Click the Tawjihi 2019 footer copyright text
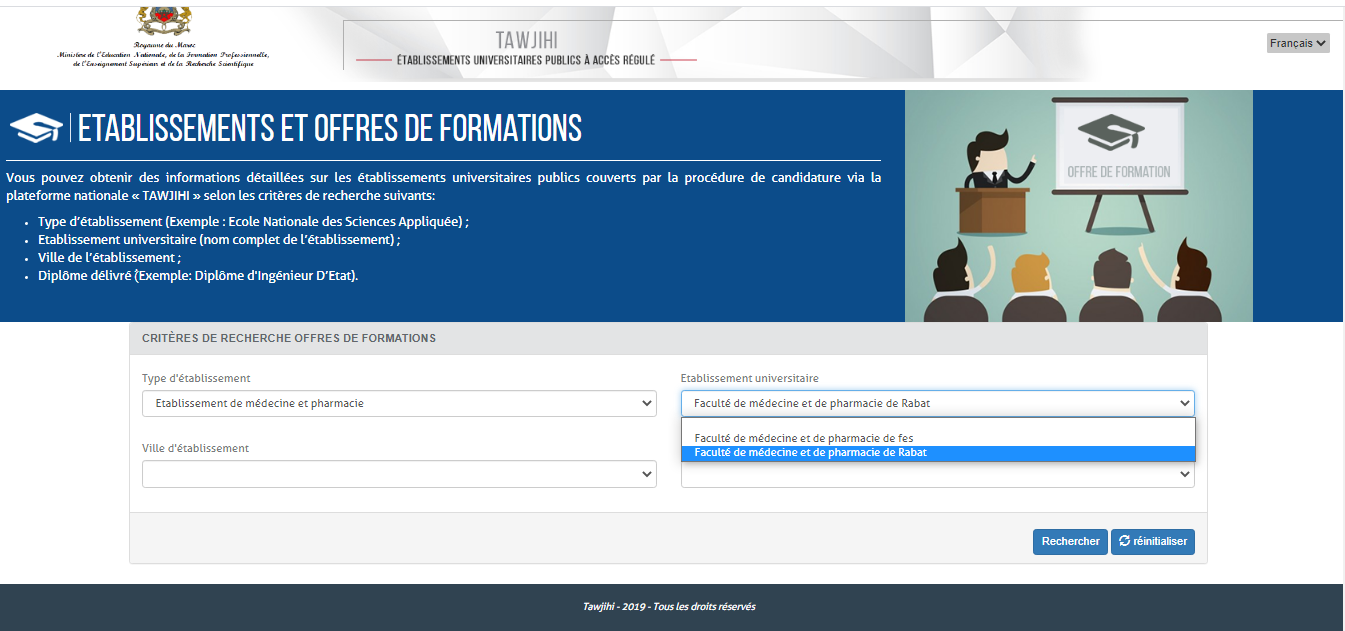 click(x=669, y=606)
